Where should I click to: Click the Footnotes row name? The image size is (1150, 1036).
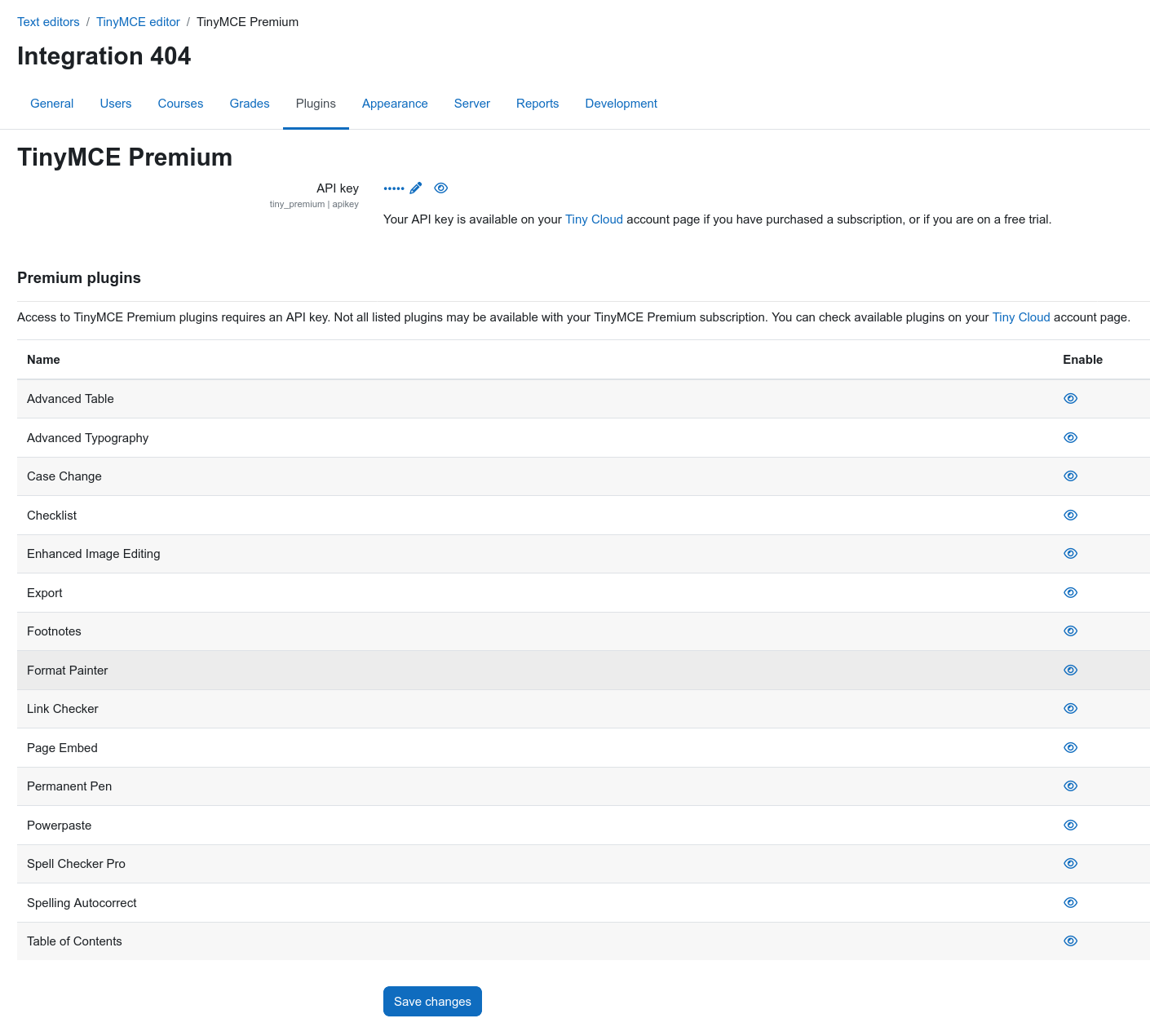point(54,631)
